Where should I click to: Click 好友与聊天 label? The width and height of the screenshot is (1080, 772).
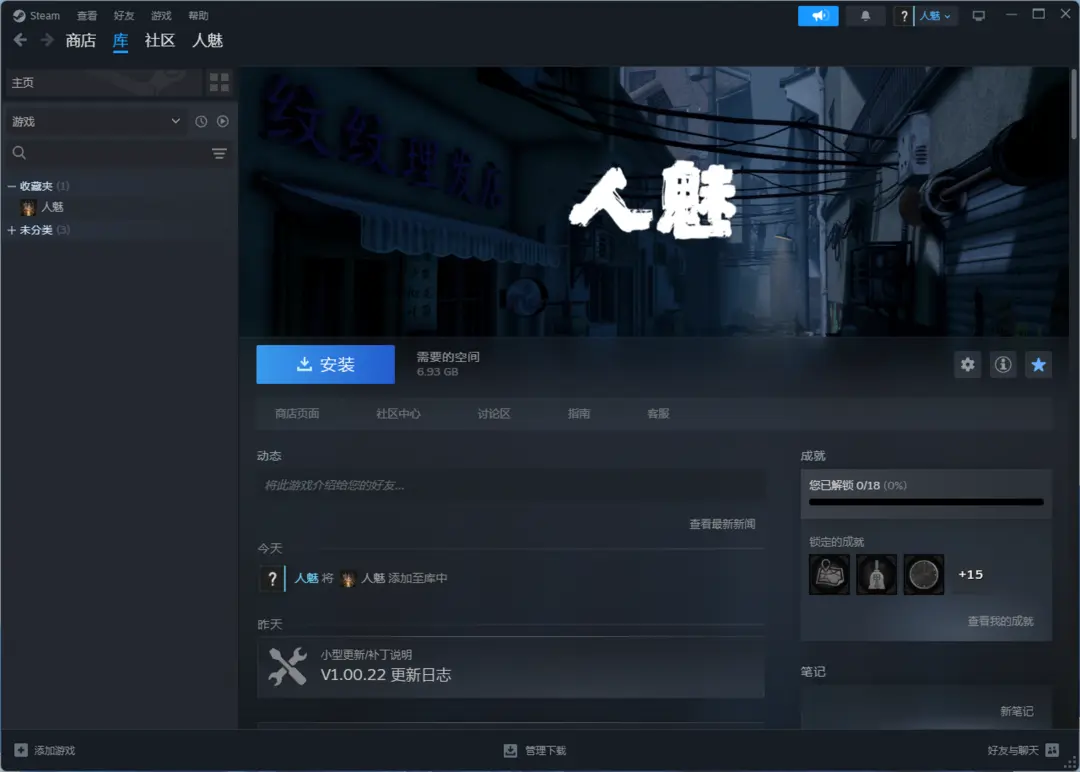tap(1012, 750)
